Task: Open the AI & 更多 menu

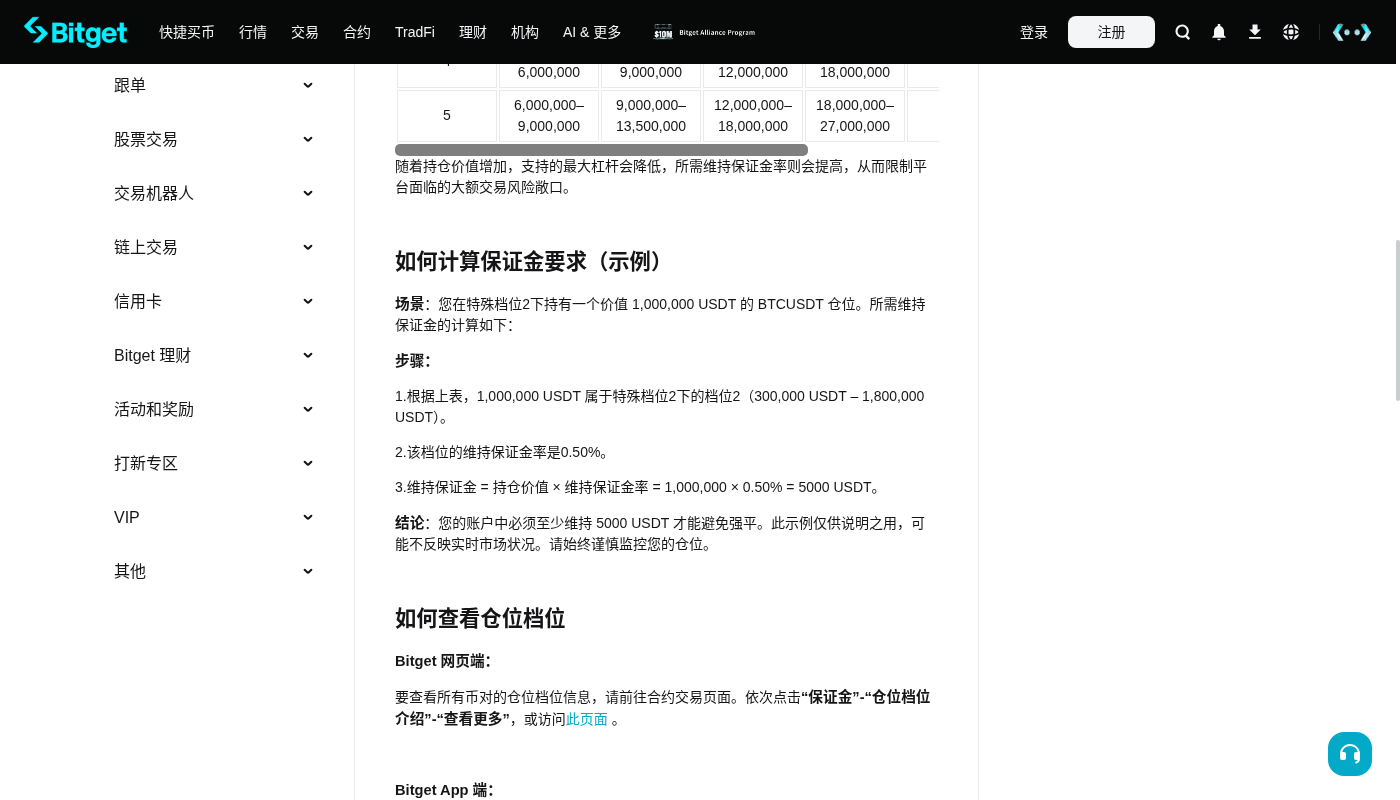Action: [x=592, y=32]
